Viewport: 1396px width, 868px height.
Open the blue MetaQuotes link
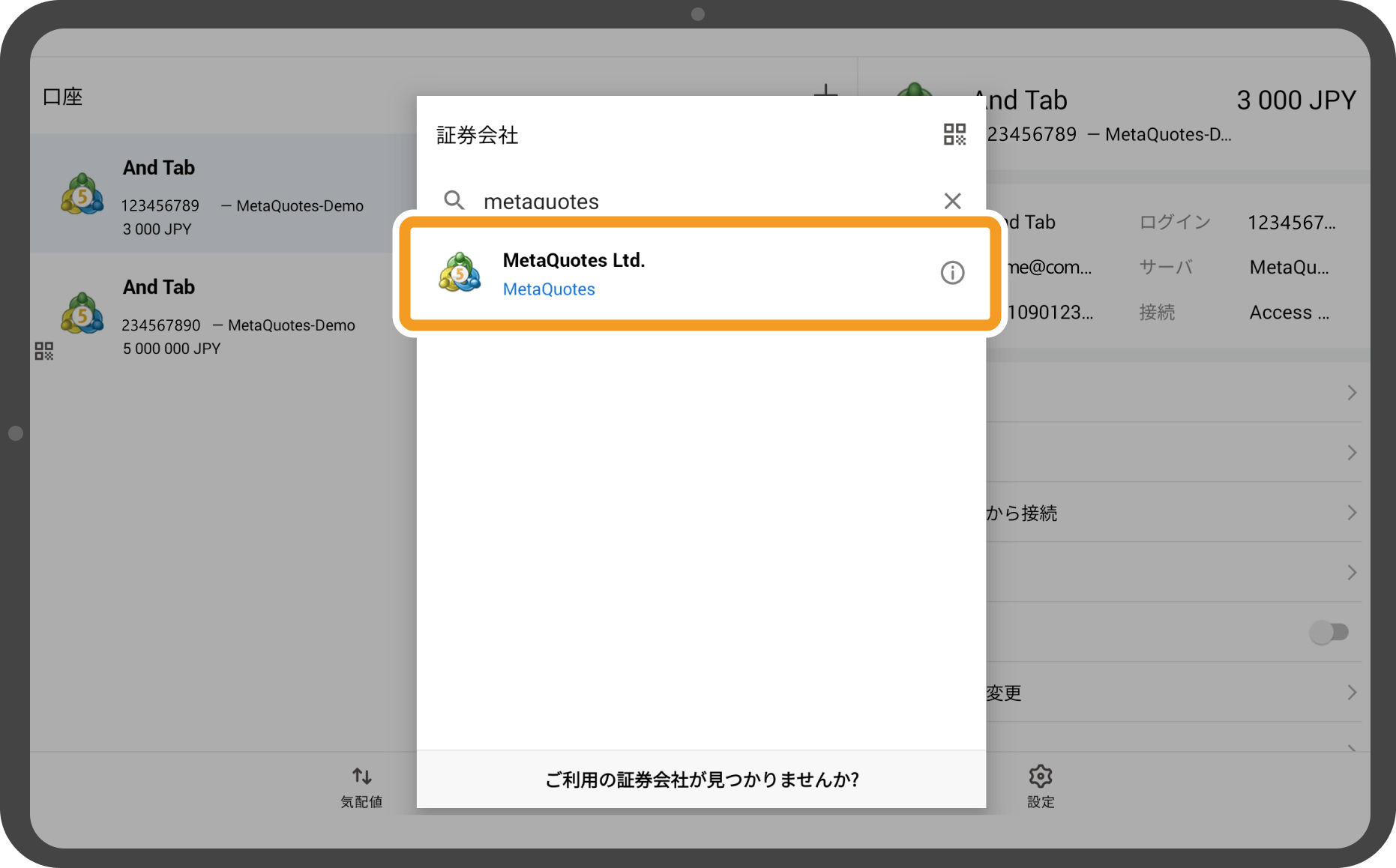pyautogui.click(x=549, y=289)
